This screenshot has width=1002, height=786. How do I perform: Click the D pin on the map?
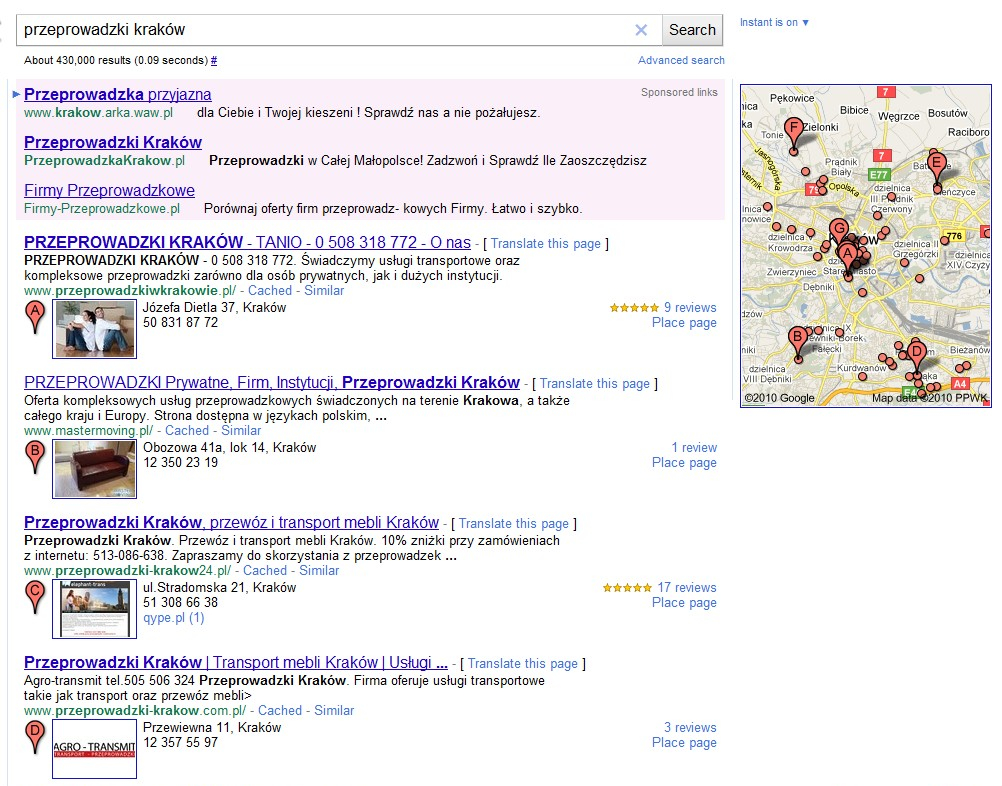[918, 357]
